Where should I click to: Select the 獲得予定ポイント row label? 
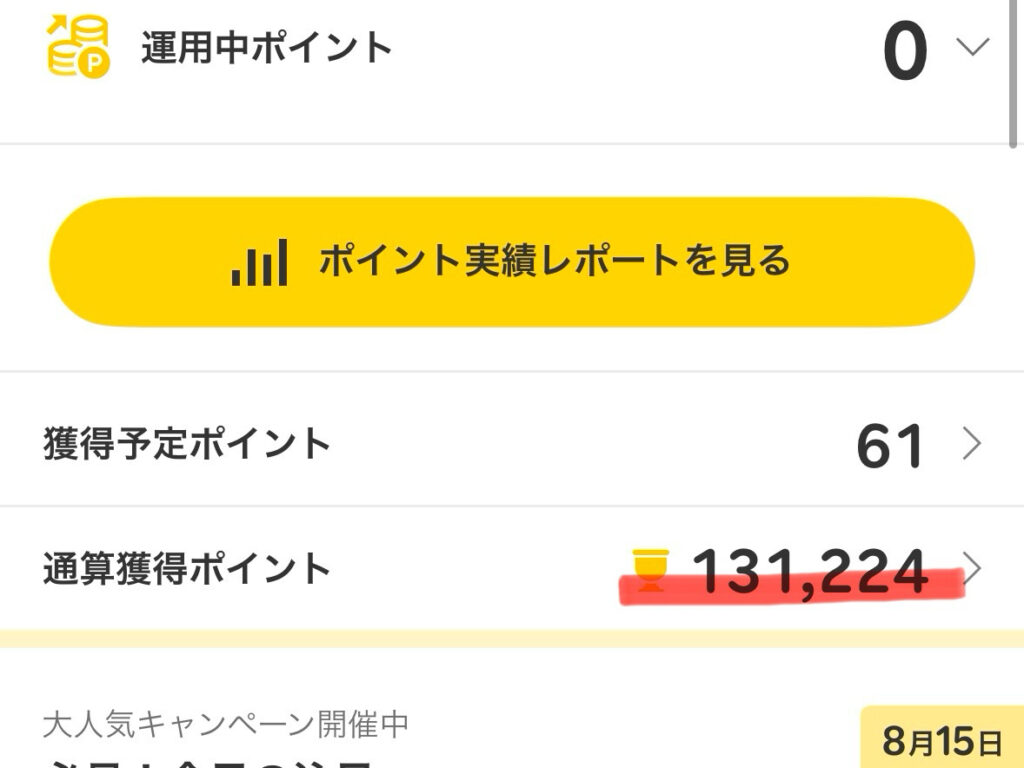tap(187, 443)
